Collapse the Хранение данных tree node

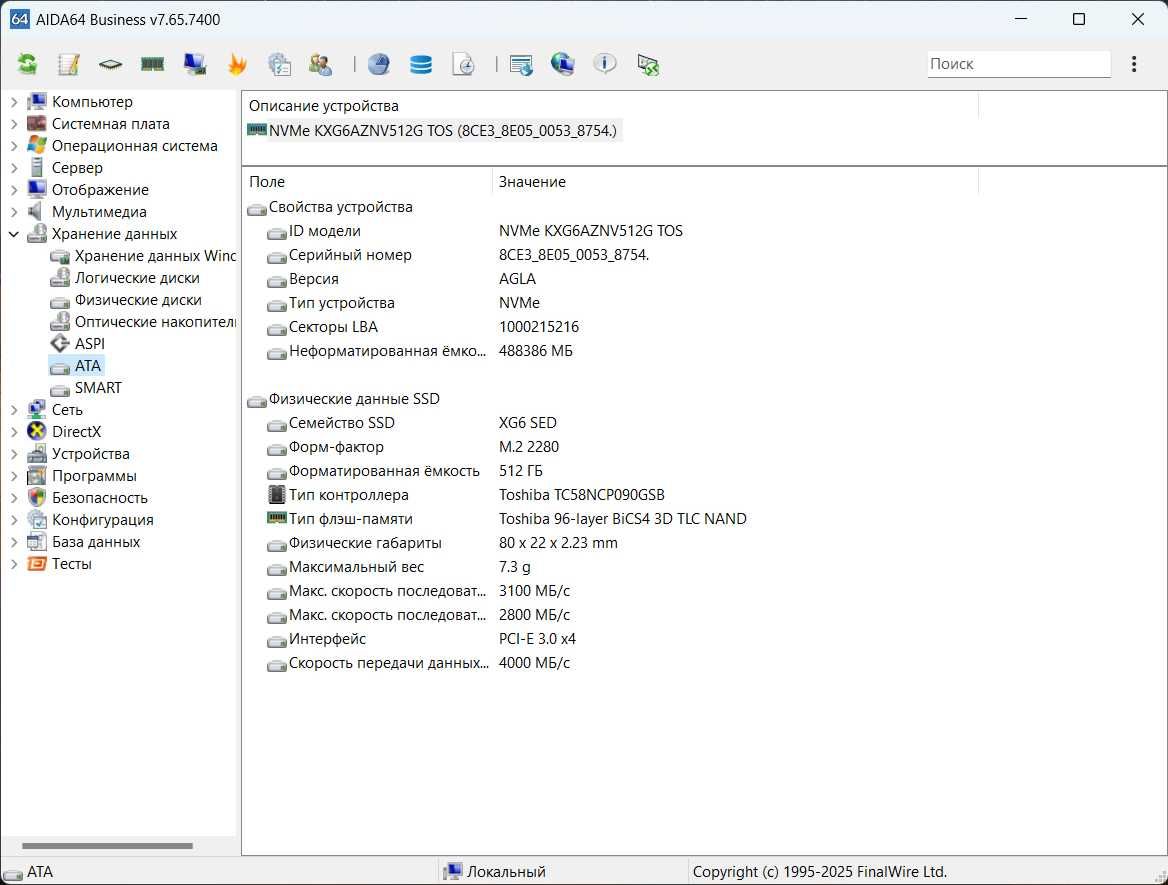[13, 234]
